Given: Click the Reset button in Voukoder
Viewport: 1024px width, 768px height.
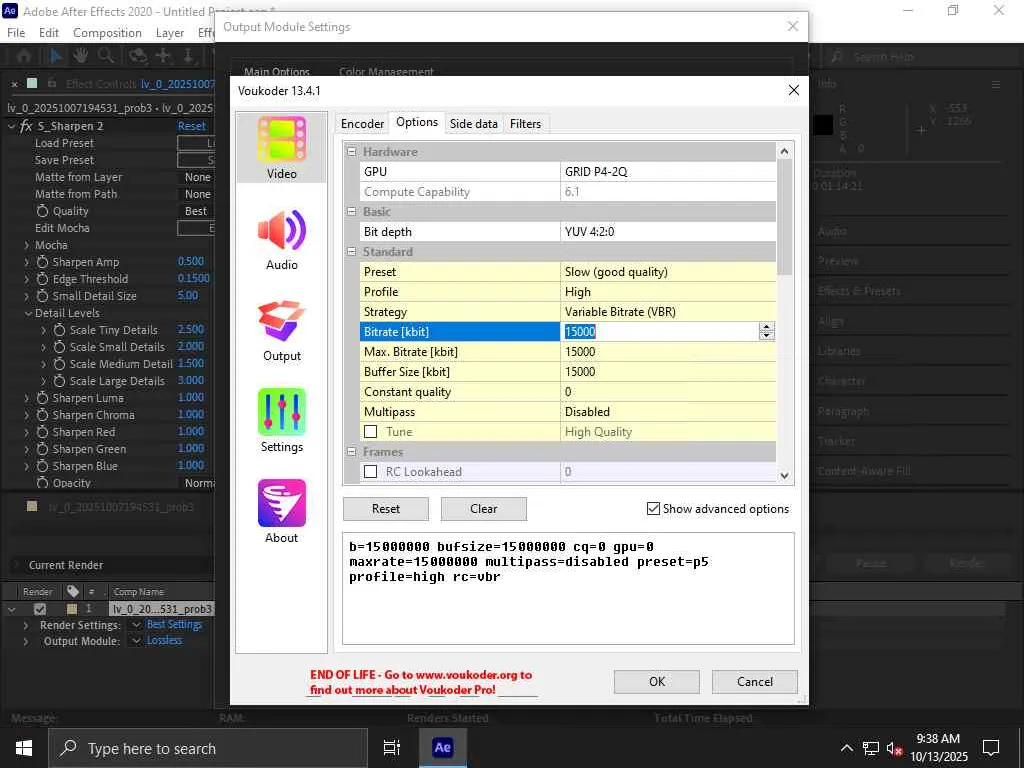Looking at the screenshot, I should click(x=386, y=509).
